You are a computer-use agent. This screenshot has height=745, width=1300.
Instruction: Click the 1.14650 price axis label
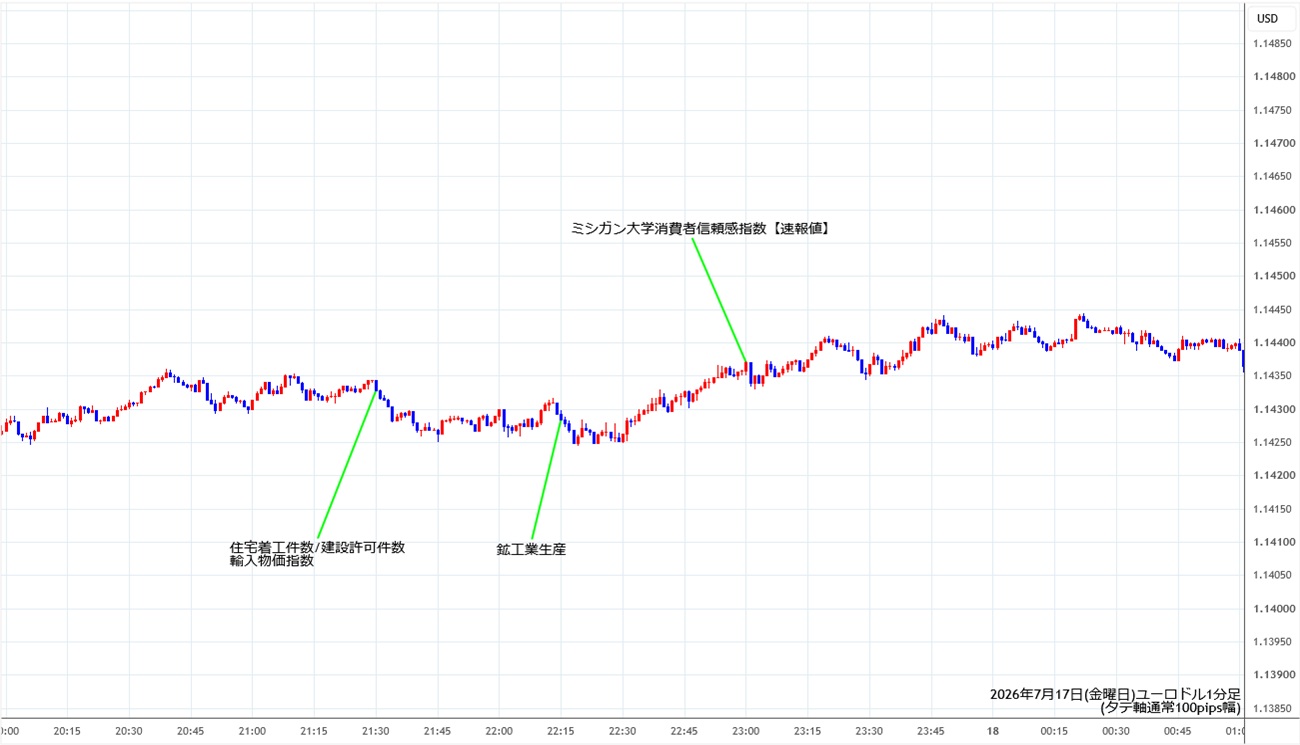1271,176
